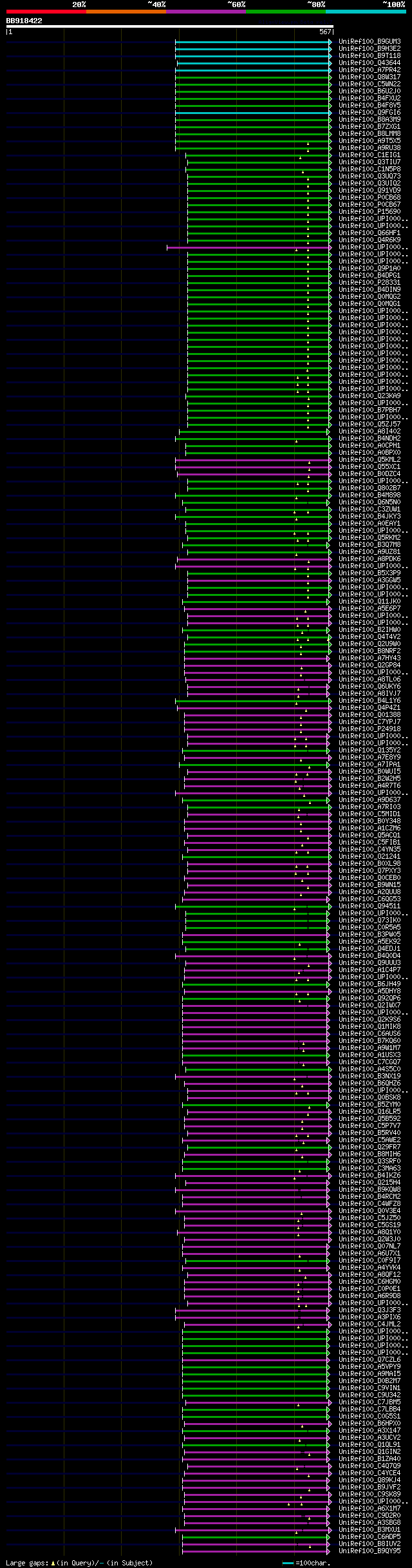
Task: Select the UniRef100_B0DZC4 label
Action: click(370, 474)
